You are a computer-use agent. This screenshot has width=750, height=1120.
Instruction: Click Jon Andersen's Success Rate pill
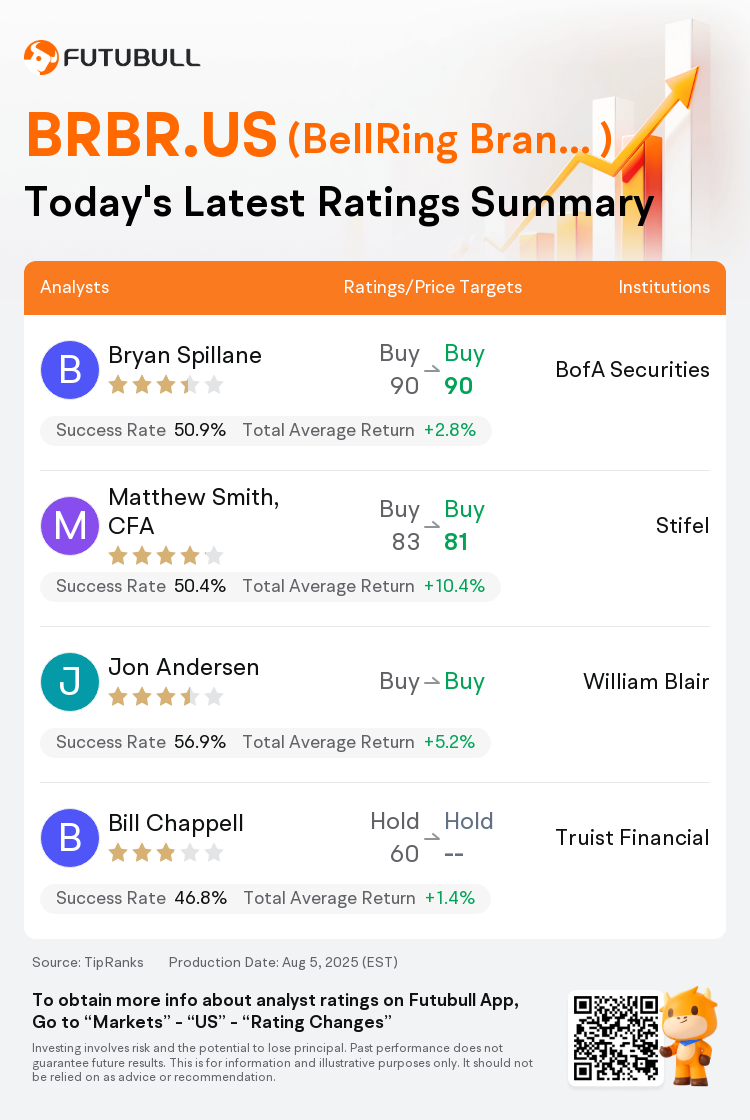pyautogui.click(x=265, y=742)
